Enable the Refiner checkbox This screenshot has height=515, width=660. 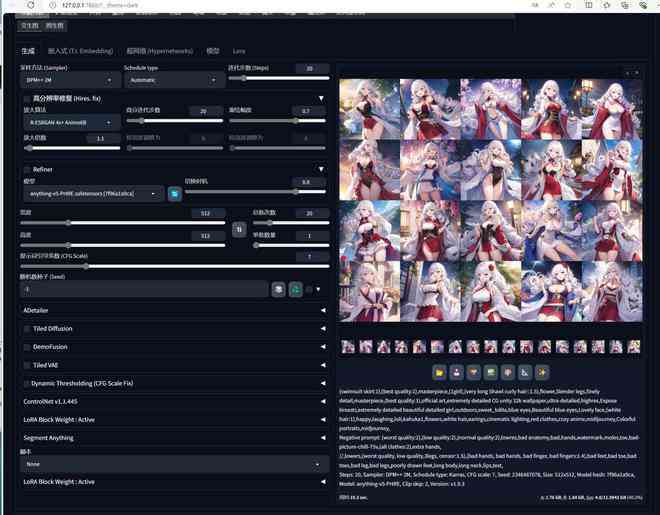click(27, 170)
